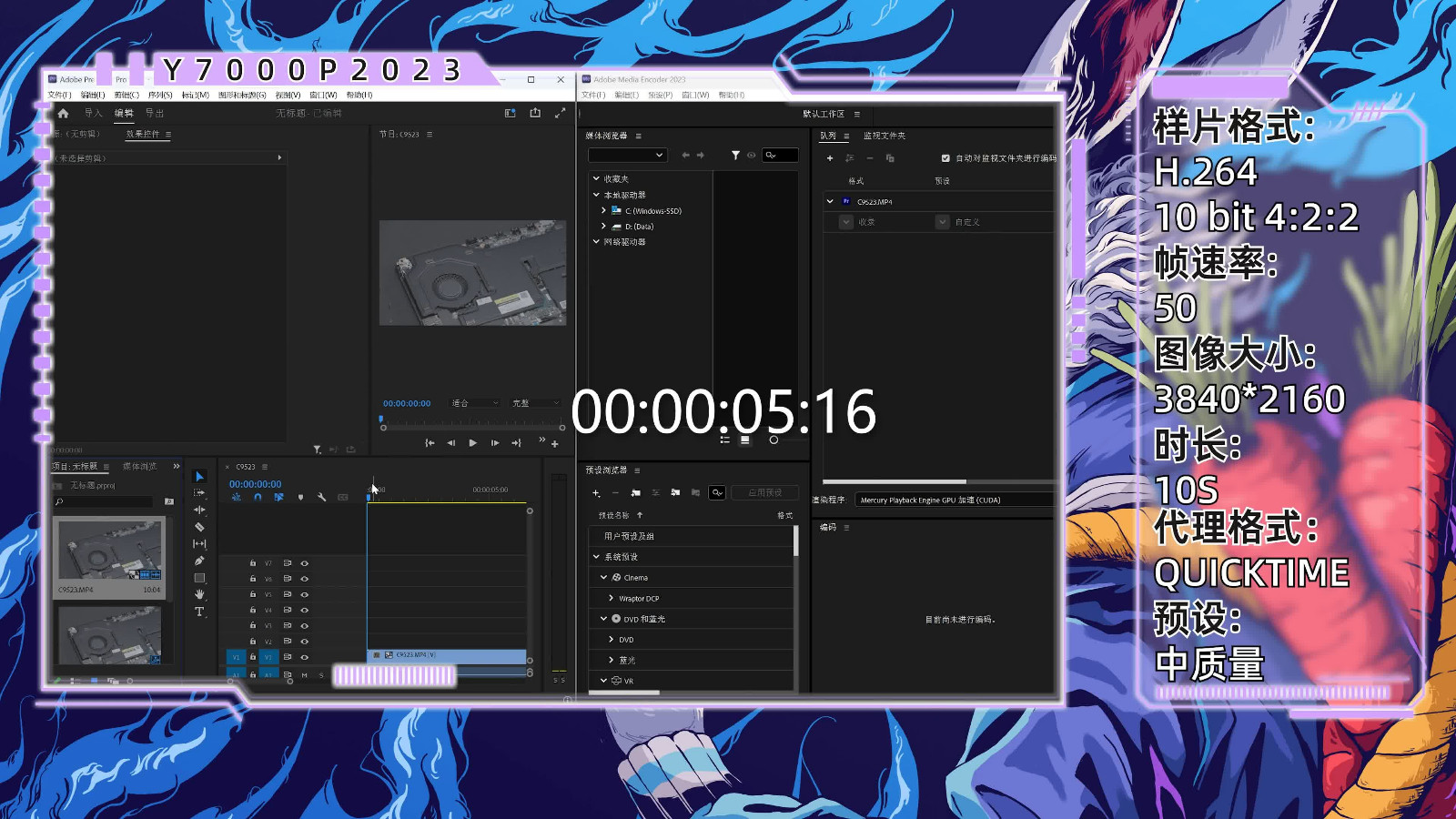The width and height of the screenshot is (1456, 819).
Task: Toggle nest sequence insert icon in timeline
Action: (x=237, y=497)
